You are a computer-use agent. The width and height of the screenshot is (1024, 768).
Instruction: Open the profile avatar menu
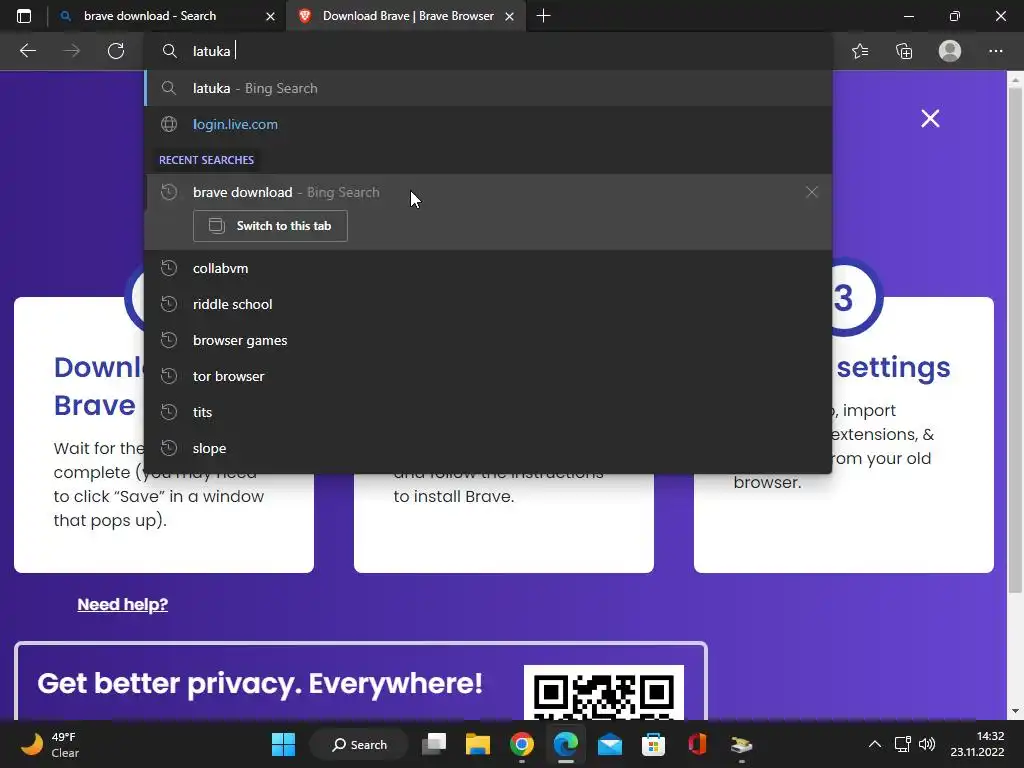click(950, 51)
